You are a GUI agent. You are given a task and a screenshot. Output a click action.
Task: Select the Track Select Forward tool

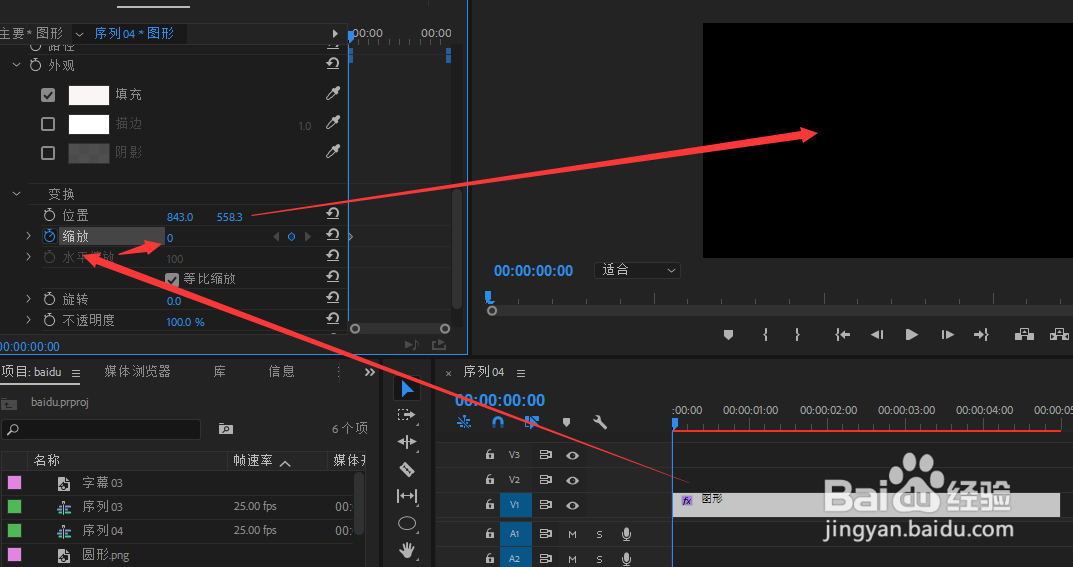406,415
